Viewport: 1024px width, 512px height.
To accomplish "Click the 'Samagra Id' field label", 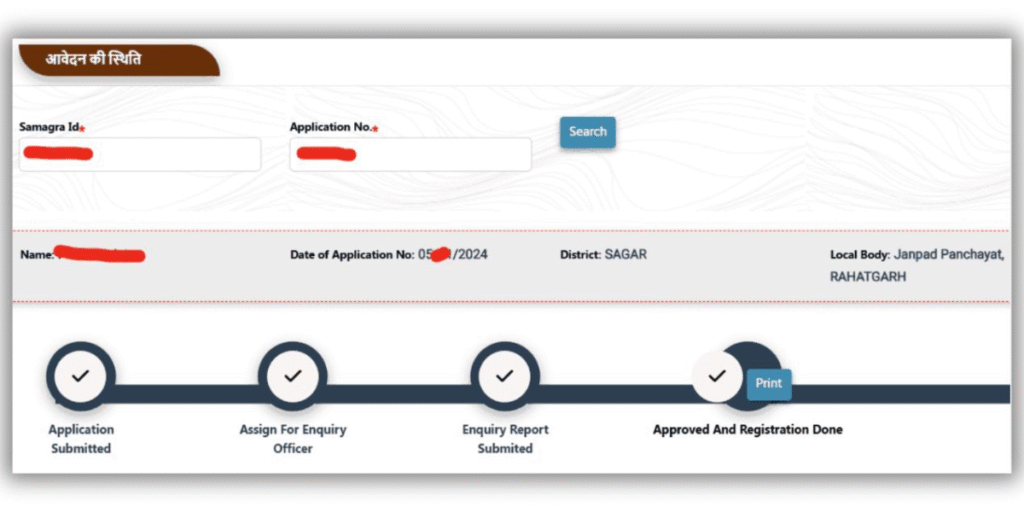I will point(50,127).
